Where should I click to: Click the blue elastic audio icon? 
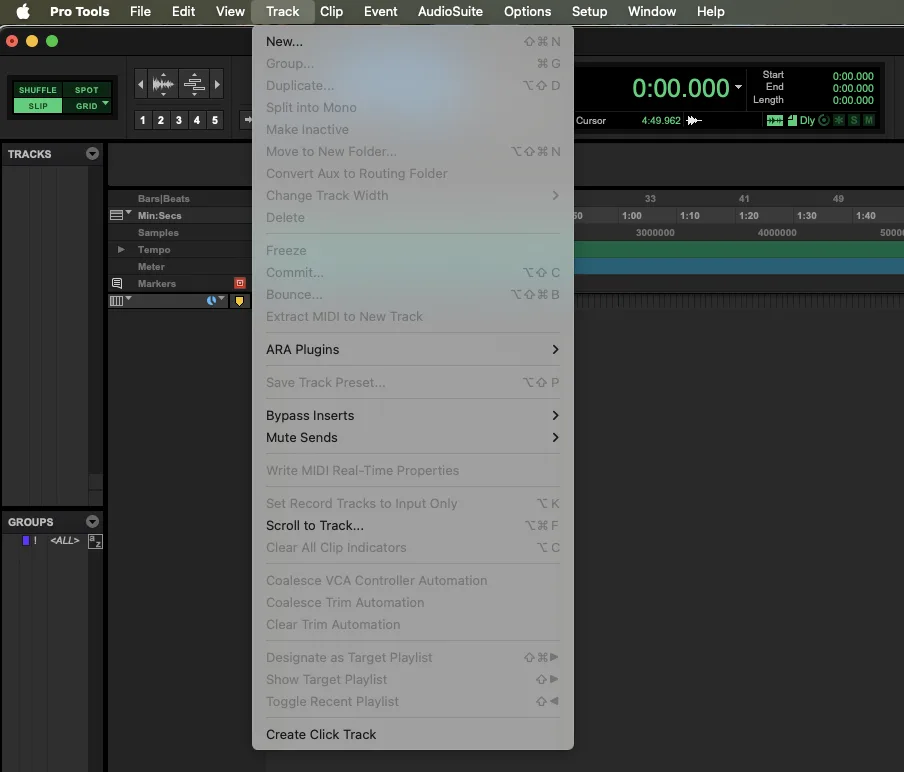pyautogui.click(x=212, y=300)
